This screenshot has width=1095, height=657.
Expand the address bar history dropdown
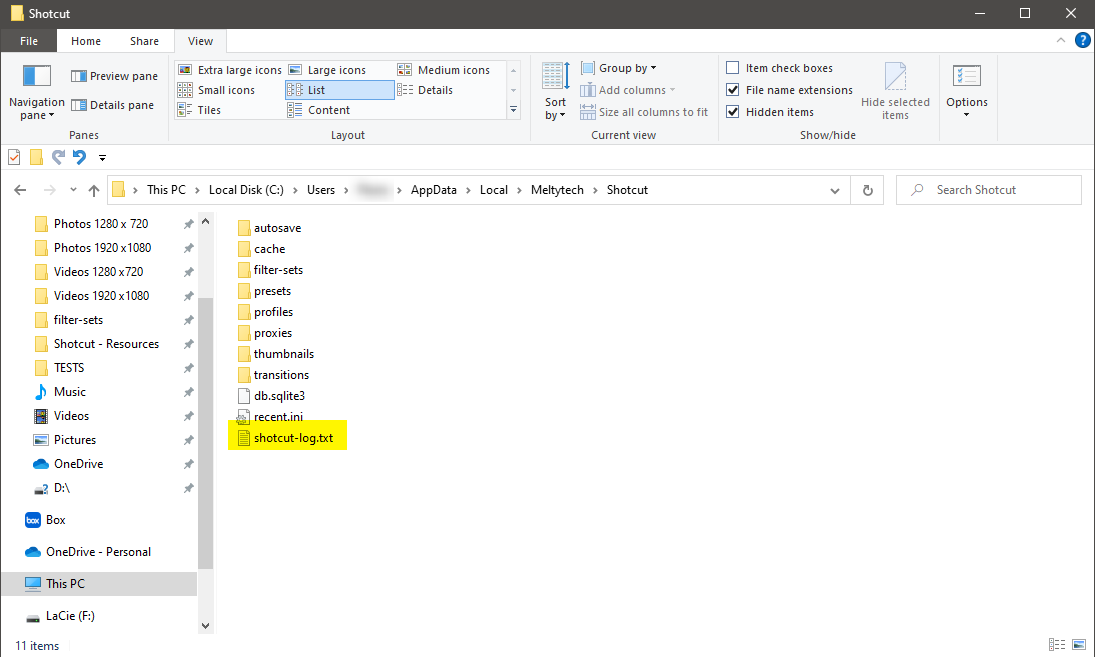pyautogui.click(x=835, y=190)
